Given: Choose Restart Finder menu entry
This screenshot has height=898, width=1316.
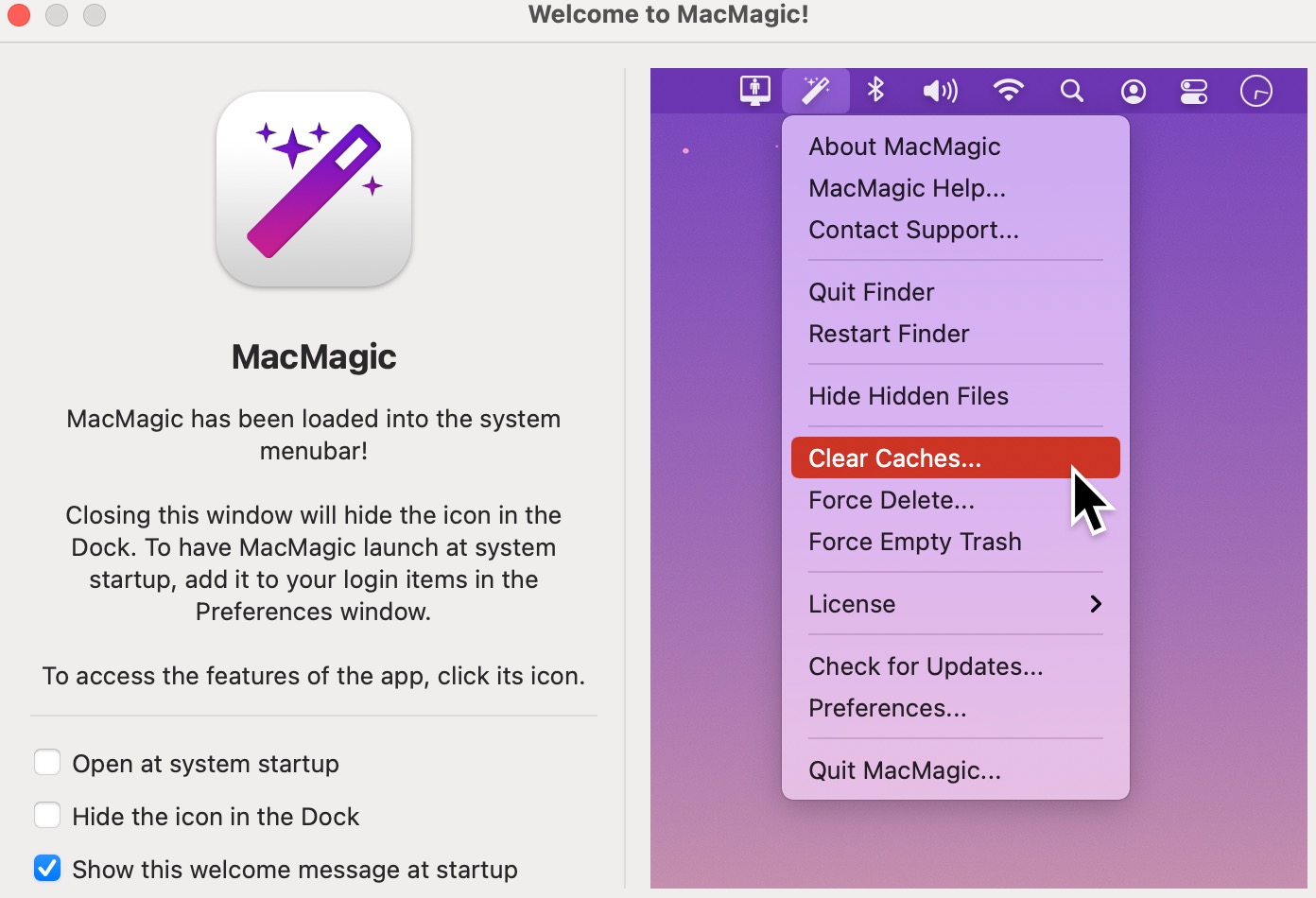Looking at the screenshot, I should coord(956,334).
